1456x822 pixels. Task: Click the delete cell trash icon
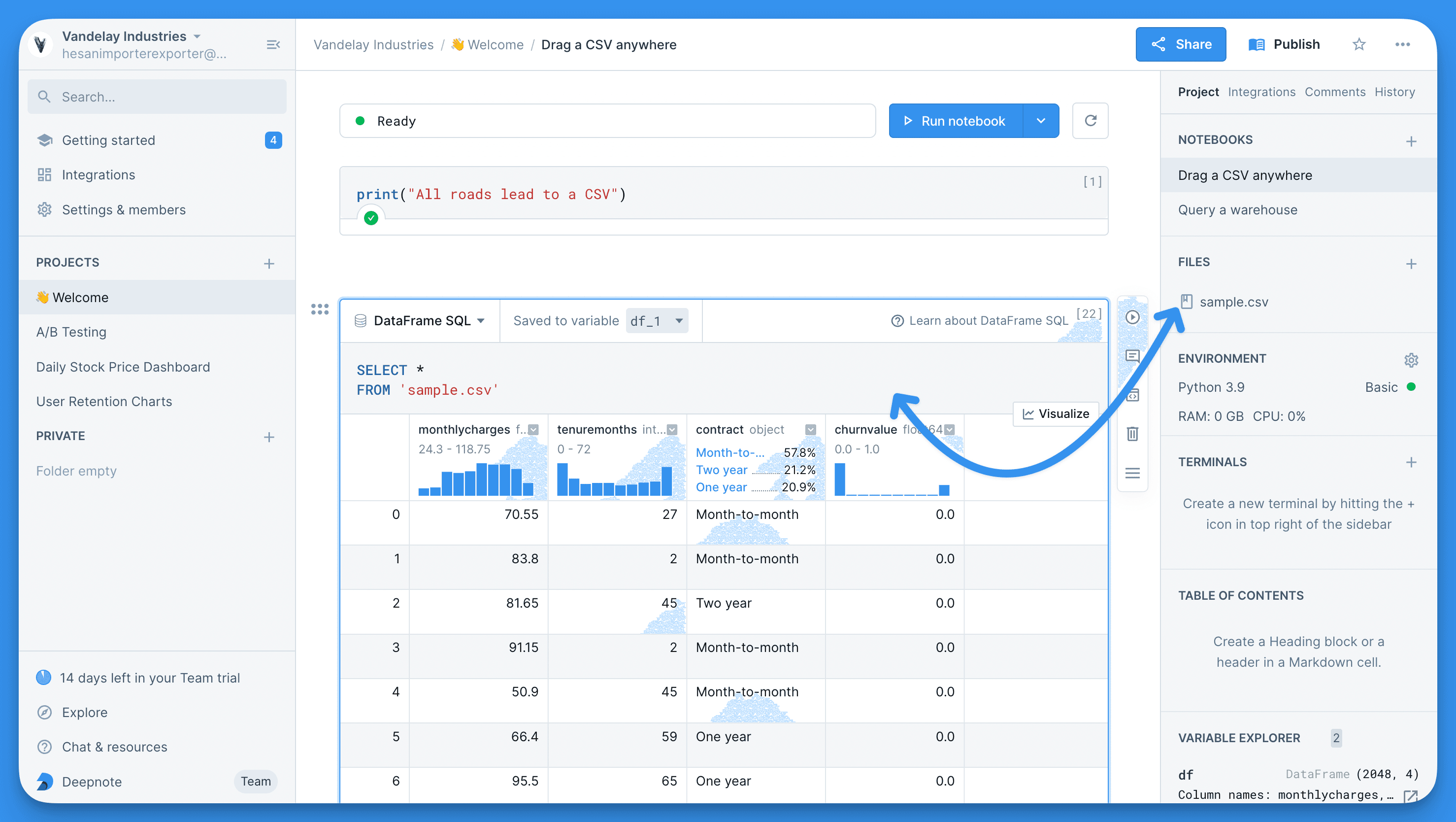click(x=1133, y=433)
